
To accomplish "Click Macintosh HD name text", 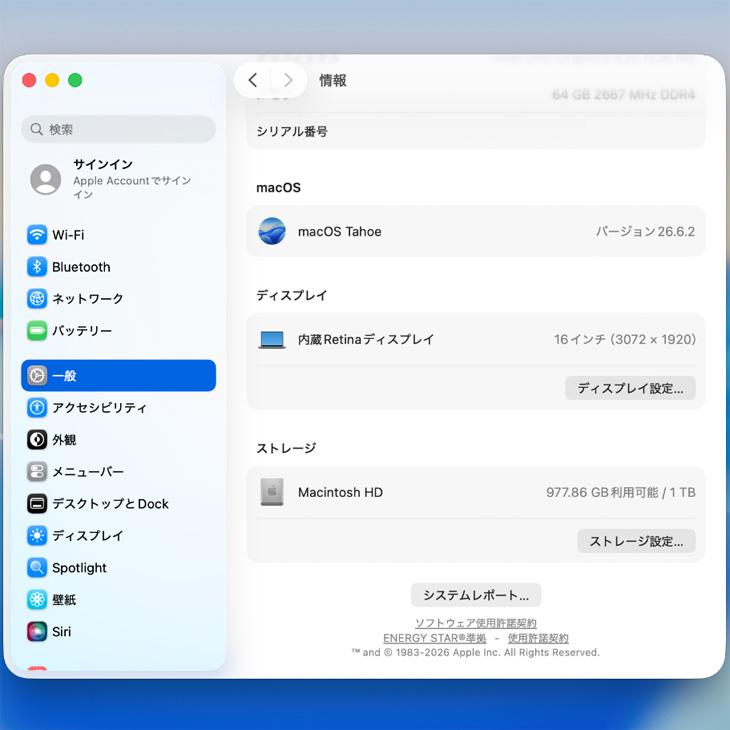I will [x=340, y=492].
